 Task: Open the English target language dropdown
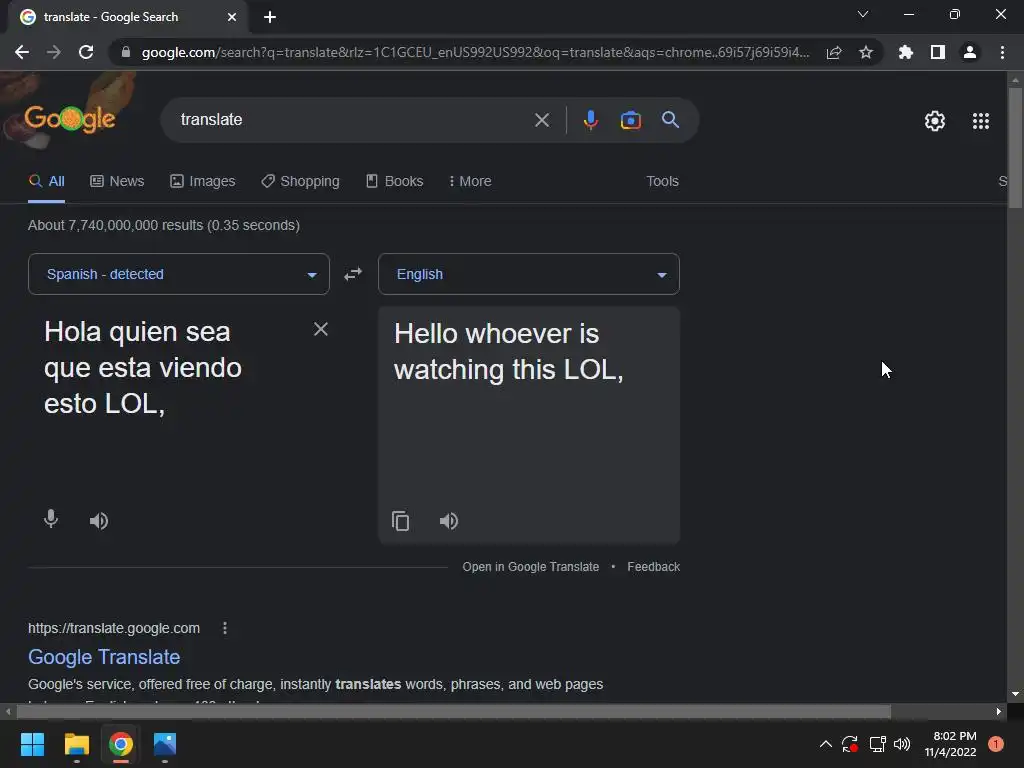click(x=529, y=274)
